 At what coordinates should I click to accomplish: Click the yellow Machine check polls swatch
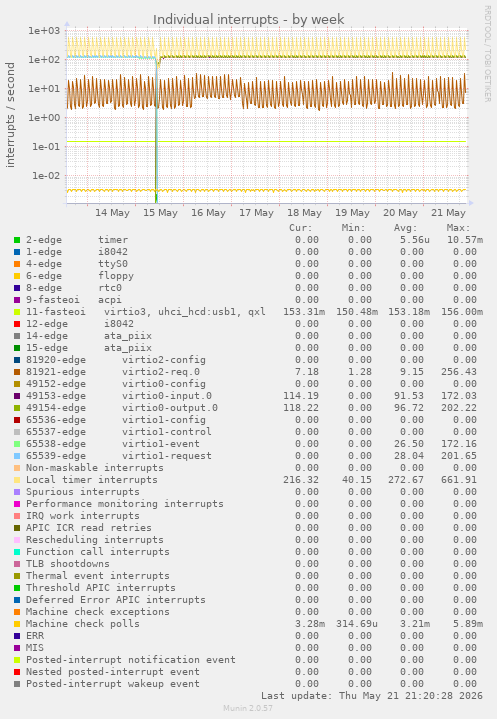coord(17,624)
